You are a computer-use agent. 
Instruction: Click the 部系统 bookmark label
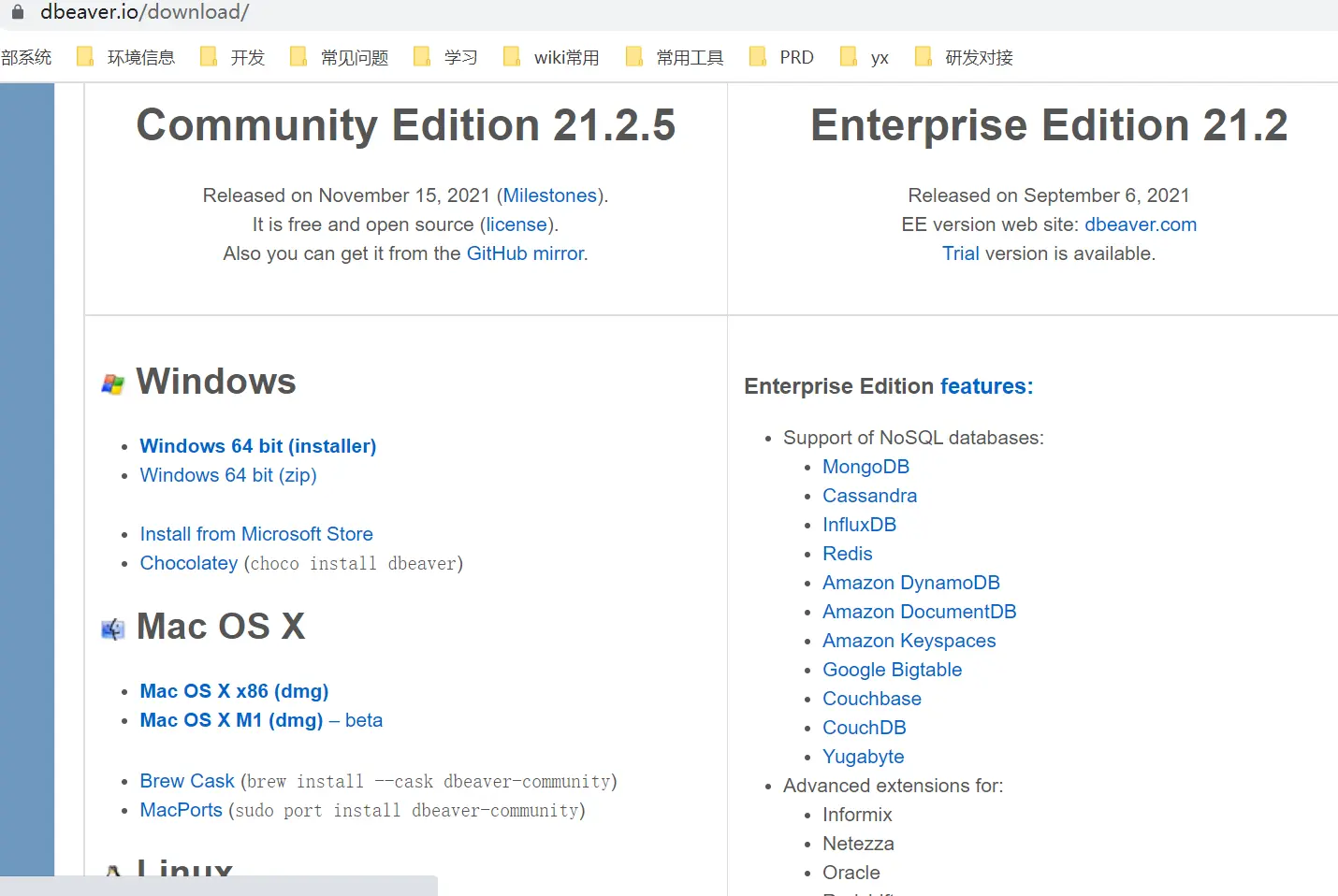point(26,57)
